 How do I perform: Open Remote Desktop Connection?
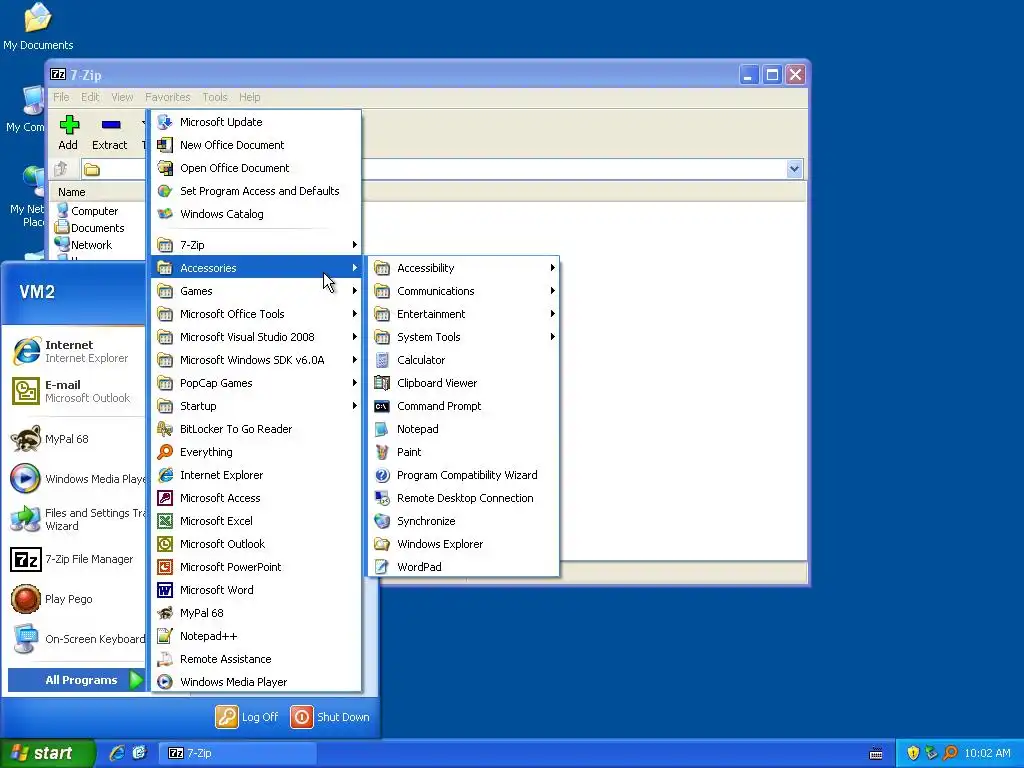pos(463,498)
